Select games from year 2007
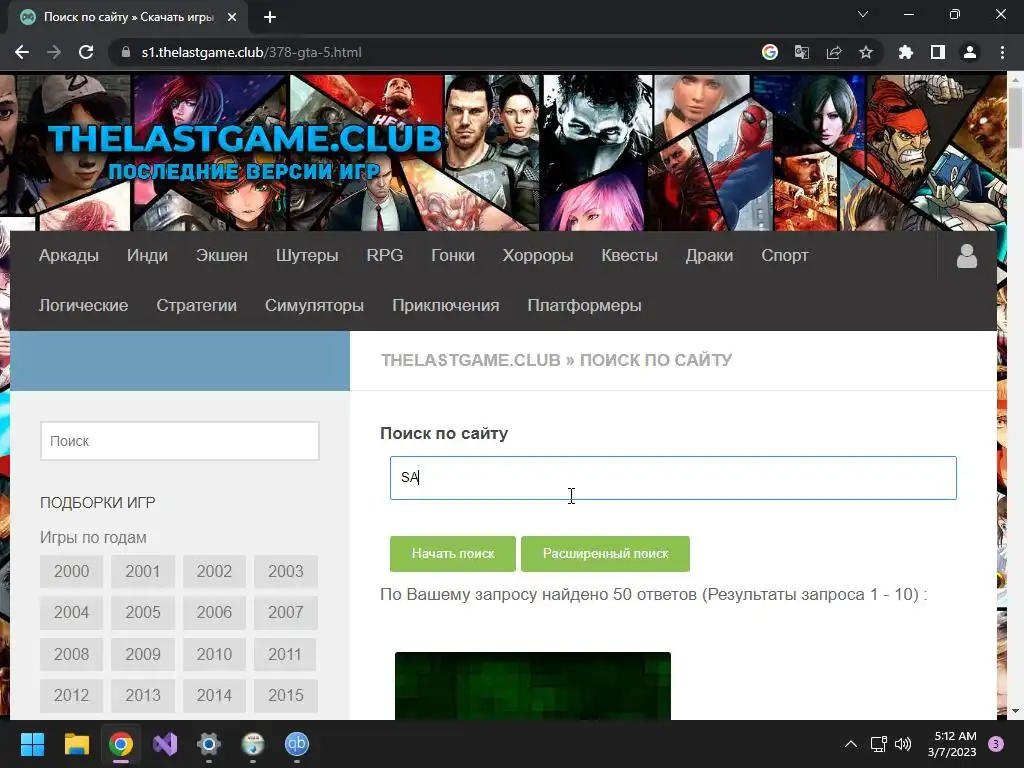This screenshot has height=768, width=1024. [285, 613]
